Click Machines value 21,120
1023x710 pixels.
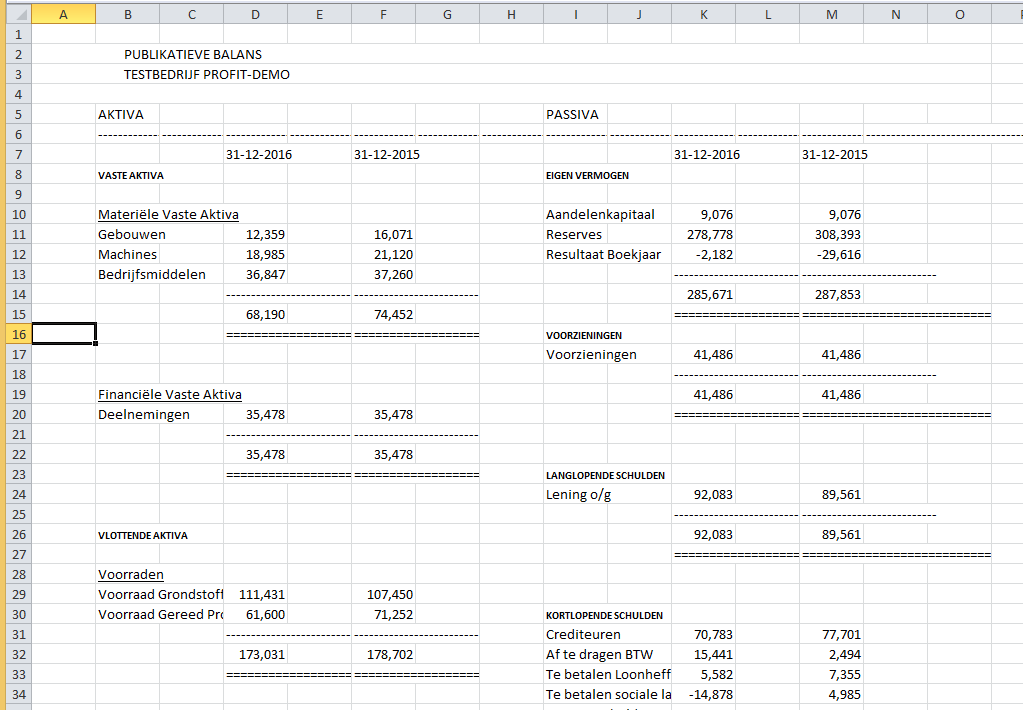(x=393, y=255)
